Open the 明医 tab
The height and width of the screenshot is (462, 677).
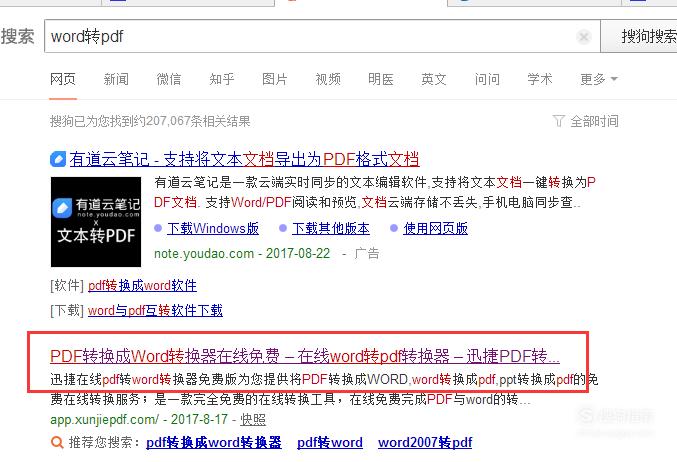click(x=381, y=79)
